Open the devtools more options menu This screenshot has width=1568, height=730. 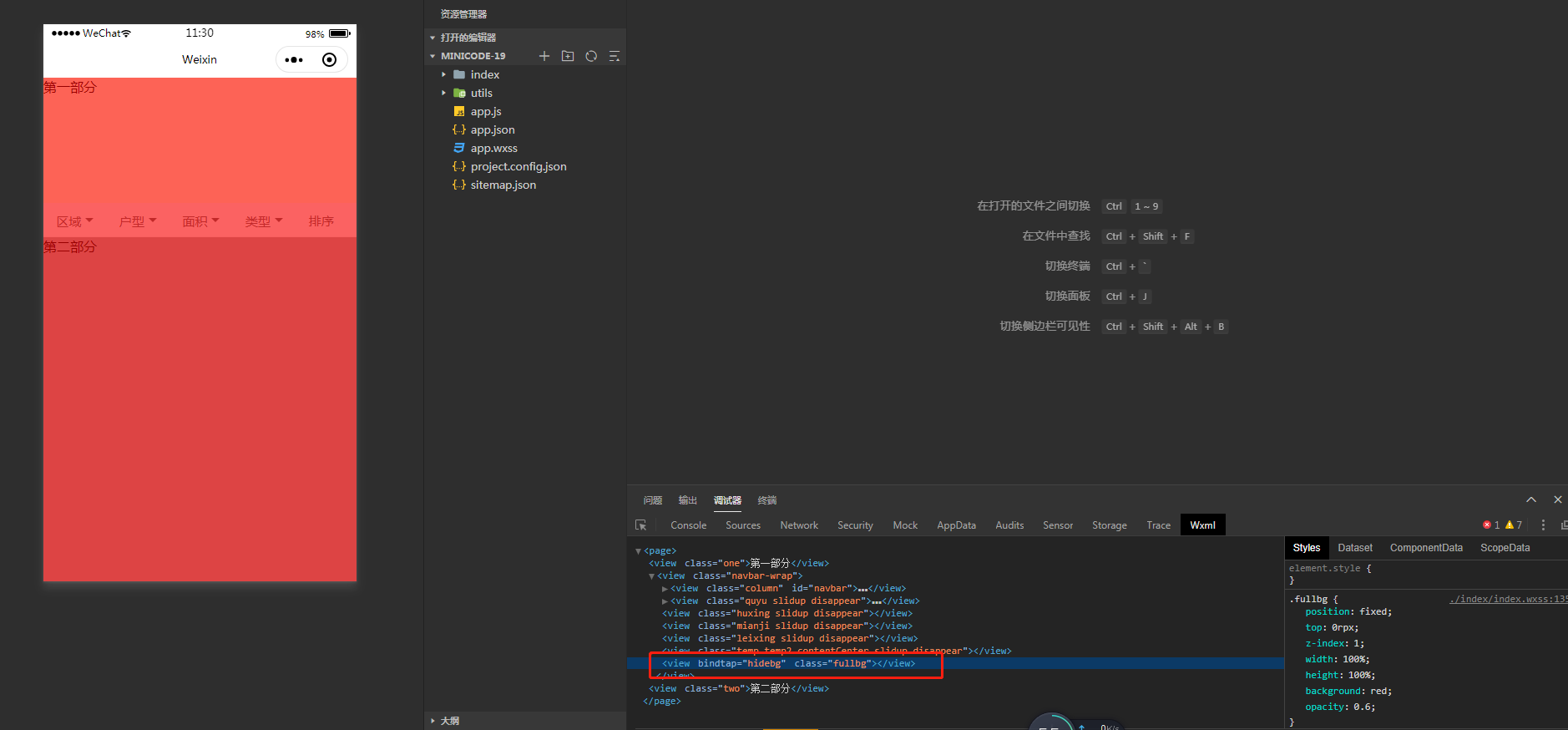pyautogui.click(x=1543, y=525)
